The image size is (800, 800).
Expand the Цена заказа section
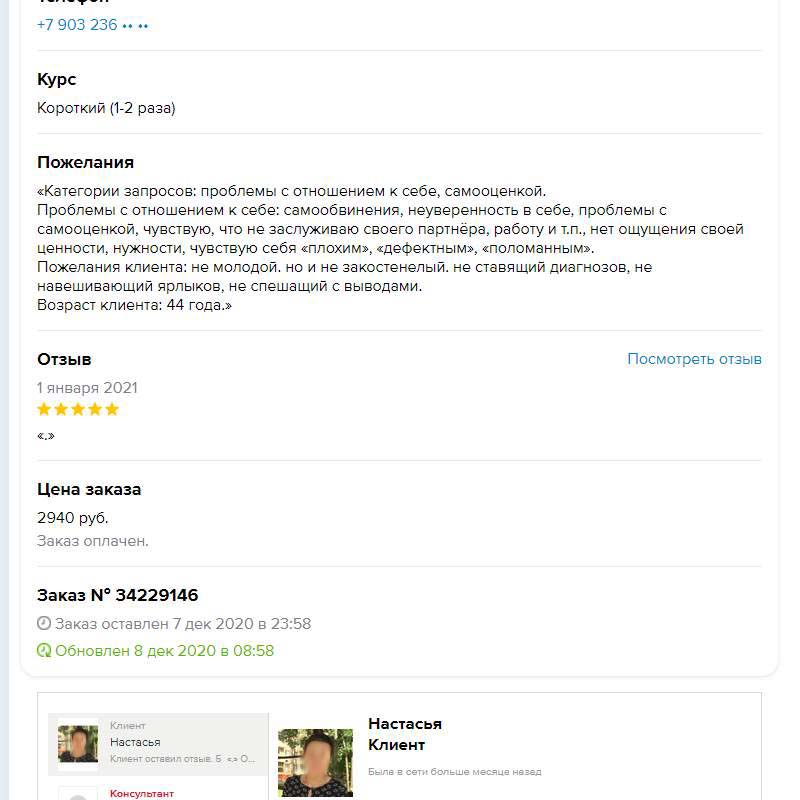point(90,489)
